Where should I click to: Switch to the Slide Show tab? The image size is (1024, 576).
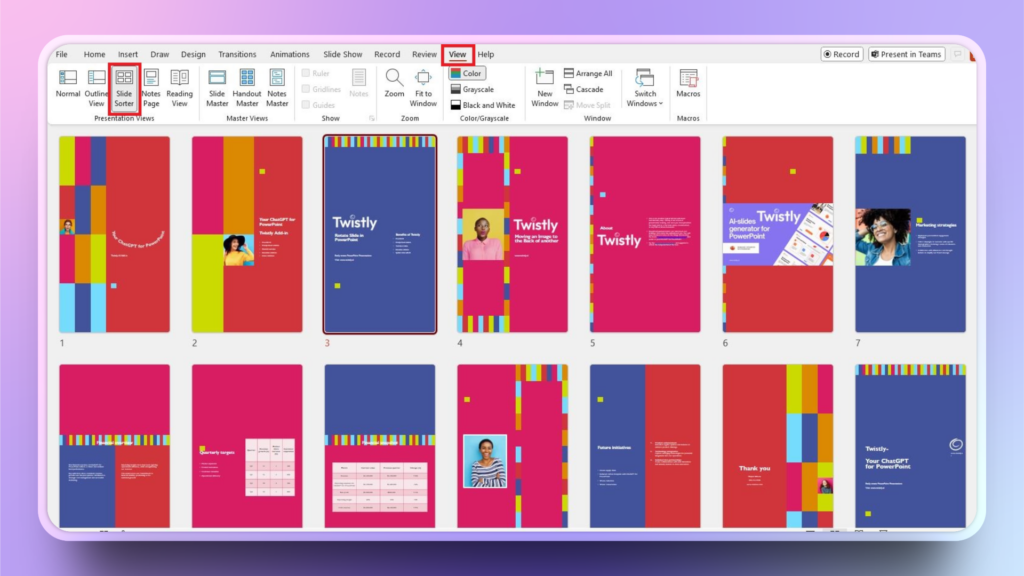(342, 54)
